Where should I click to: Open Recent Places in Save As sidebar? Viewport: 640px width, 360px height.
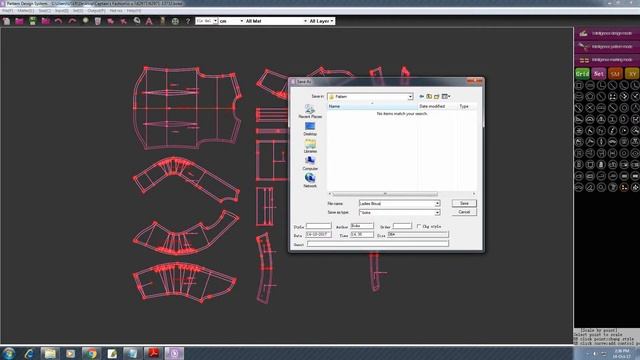[310, 111]
